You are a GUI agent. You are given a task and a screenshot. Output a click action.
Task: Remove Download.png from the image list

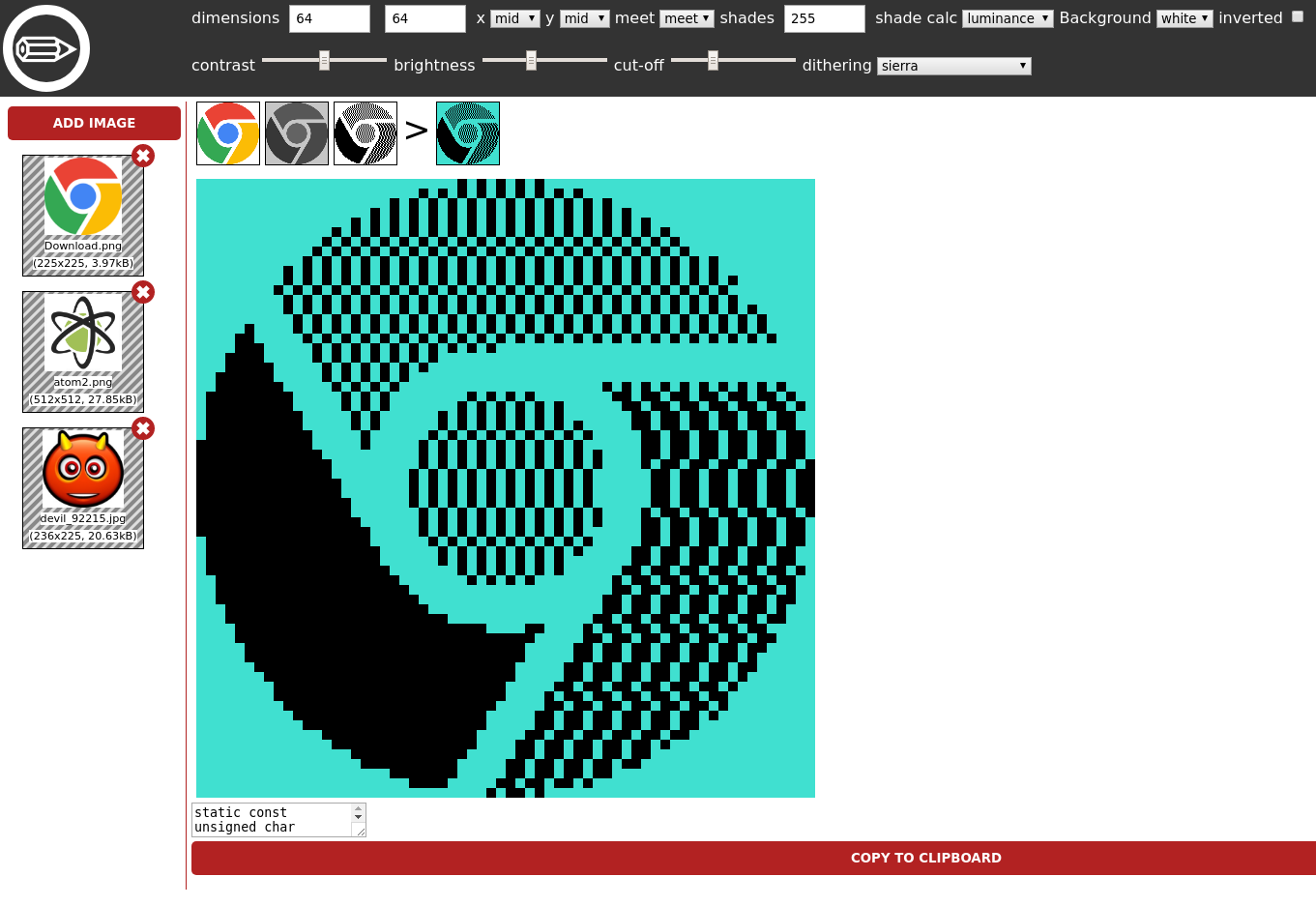[143, 156]
